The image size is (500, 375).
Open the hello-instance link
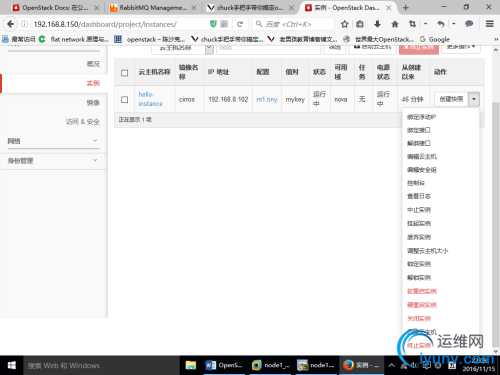coord(150,99)
